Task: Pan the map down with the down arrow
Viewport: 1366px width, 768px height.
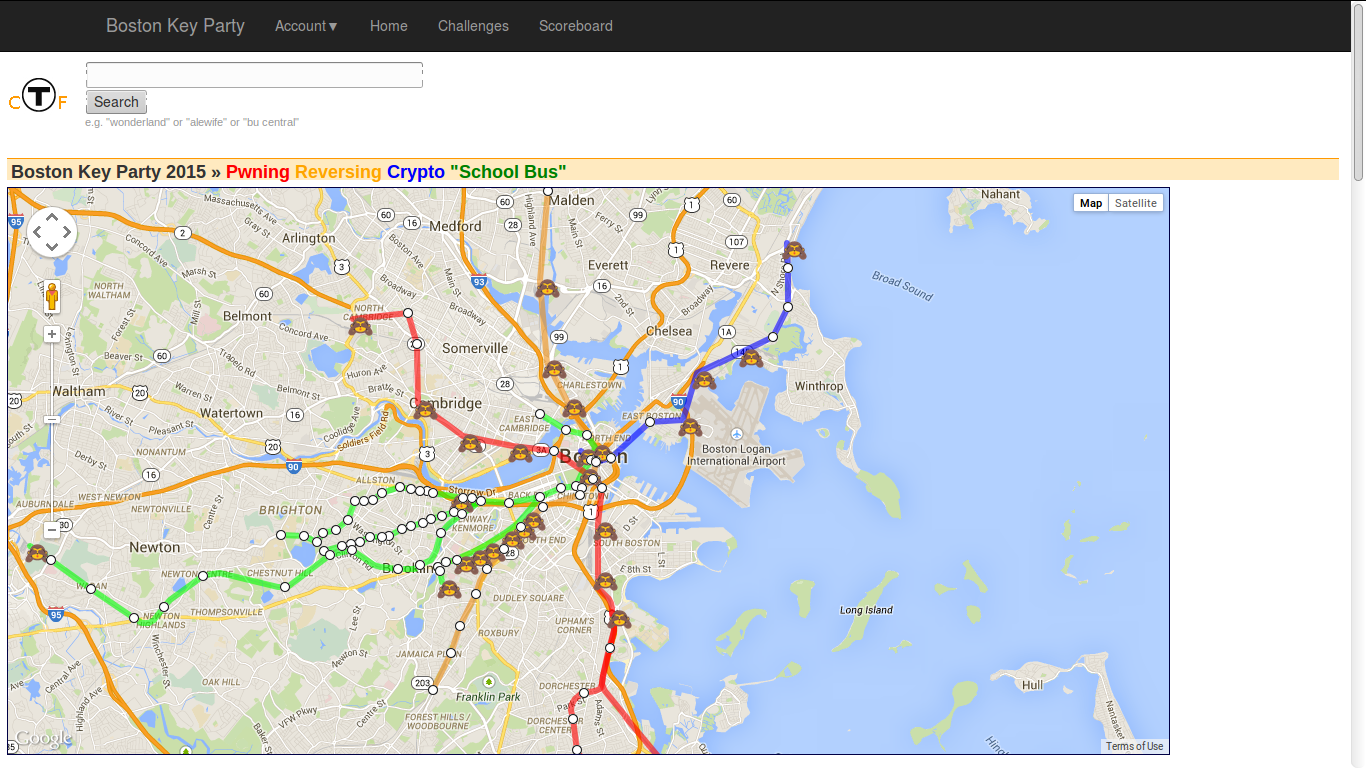Action: point(52,248)
